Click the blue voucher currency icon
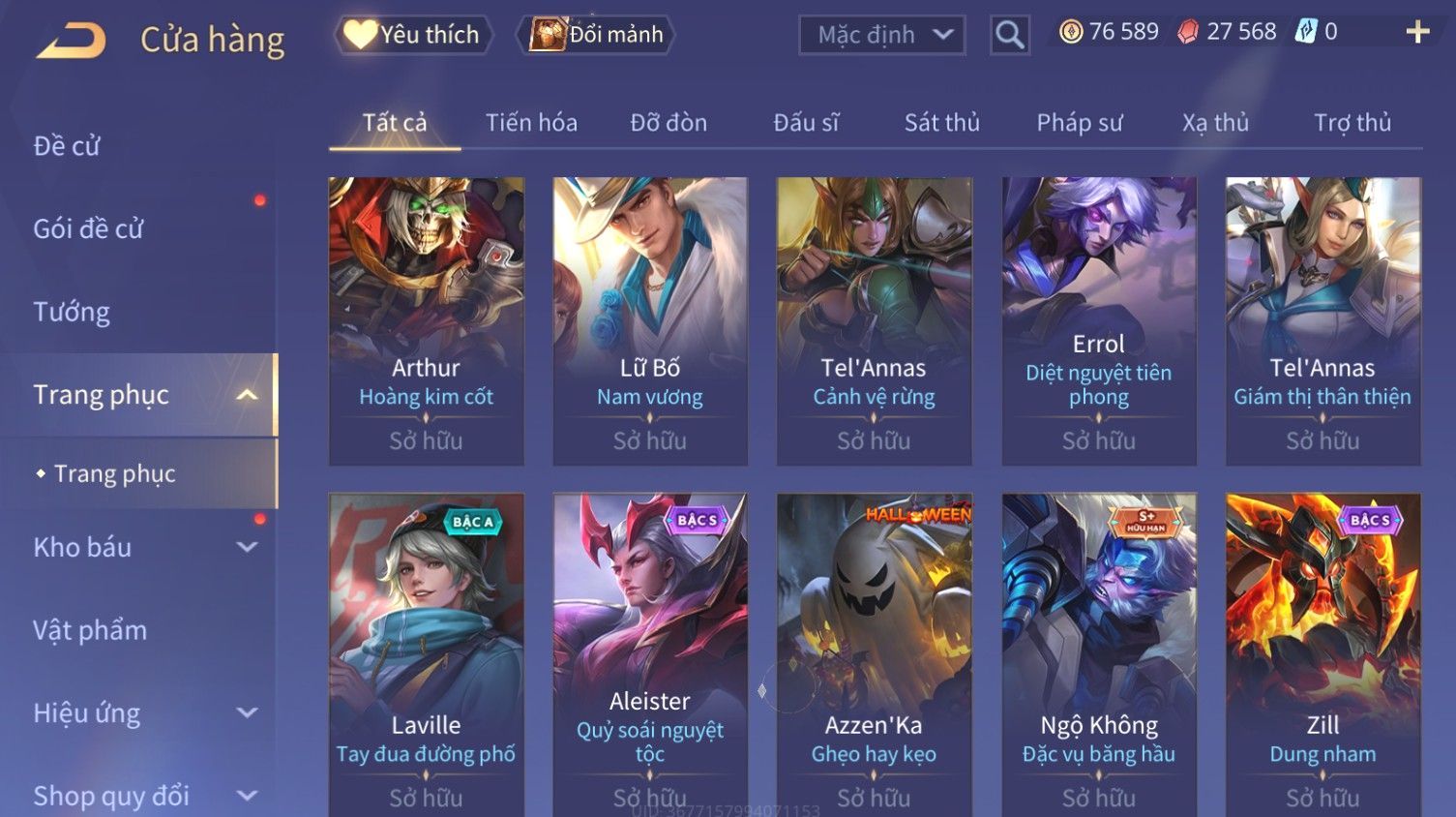1456x817 pixels. pos(1306,32)
